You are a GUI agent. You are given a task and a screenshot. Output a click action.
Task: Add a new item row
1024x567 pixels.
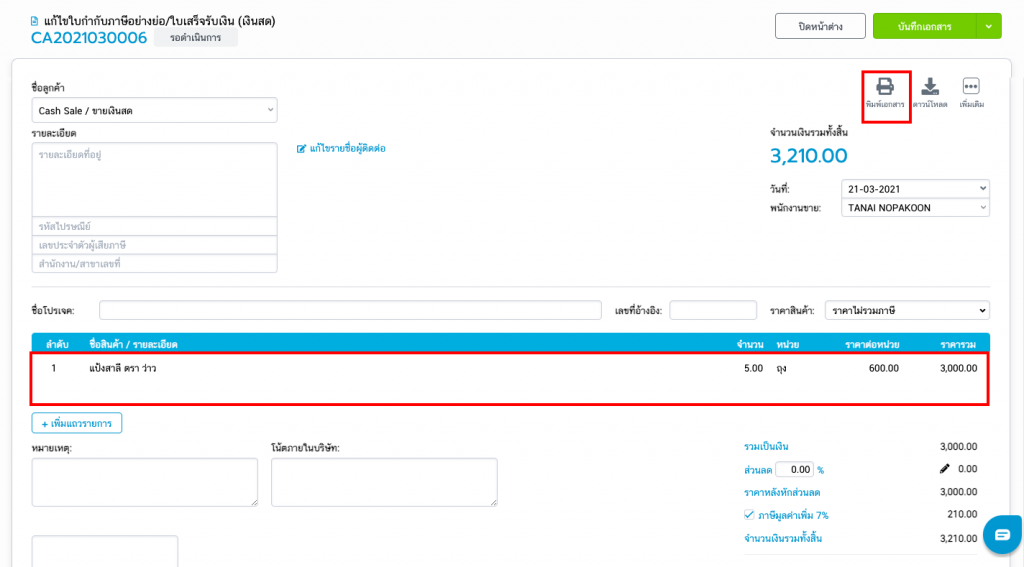point(77,424)
